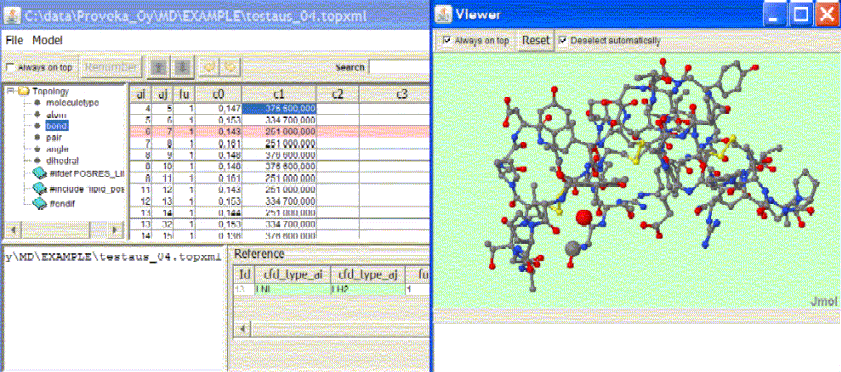This screenshot has height=372, width=841.
Task: Click the Renumber button
Action: click(112, 68)
